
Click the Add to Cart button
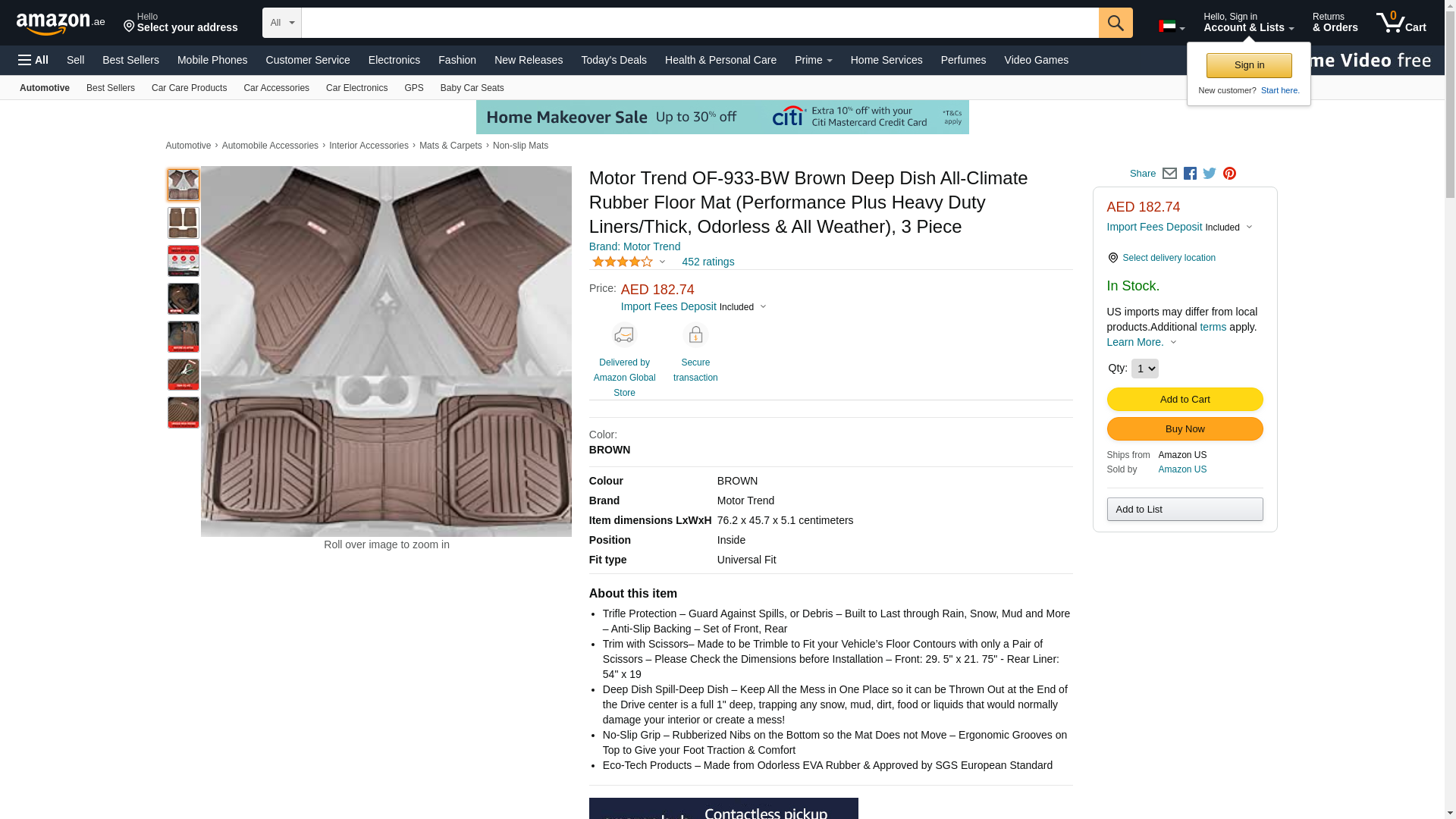(1185, 400)
